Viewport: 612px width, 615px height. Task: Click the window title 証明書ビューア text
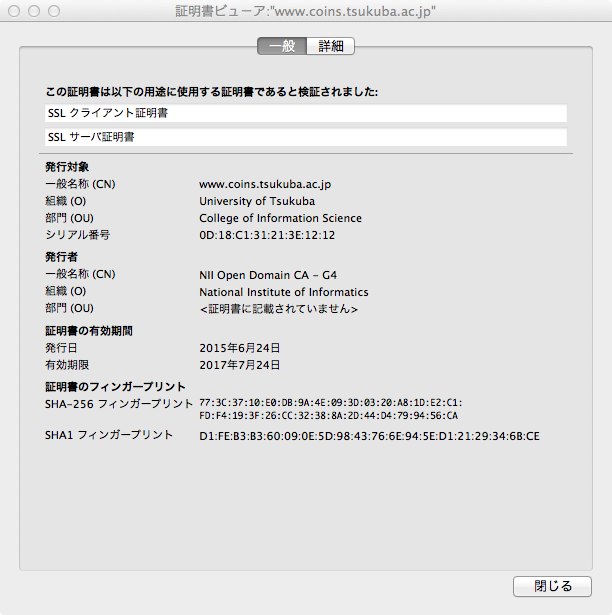point(305,11)
